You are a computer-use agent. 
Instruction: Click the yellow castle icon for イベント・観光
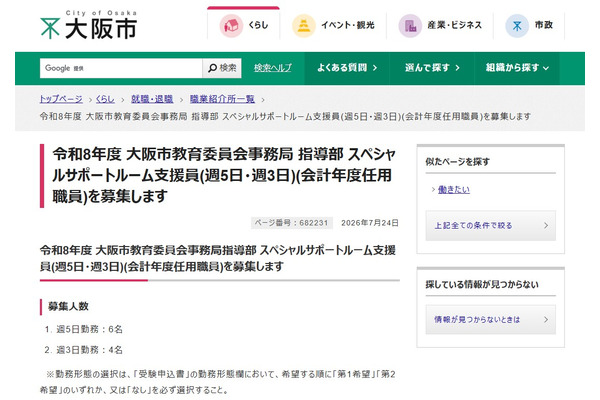pos(304,26)
